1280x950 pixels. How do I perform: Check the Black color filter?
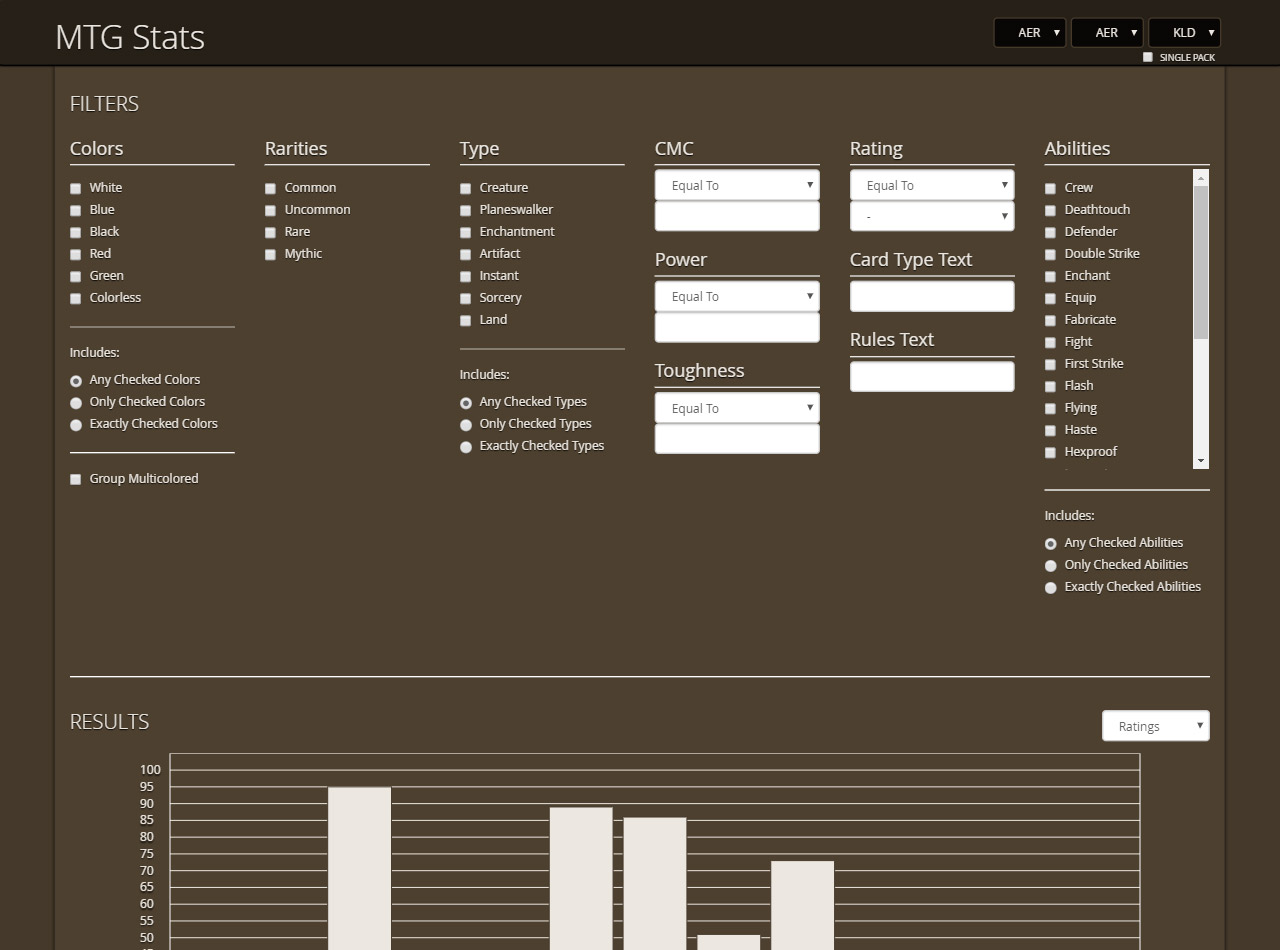76,232
